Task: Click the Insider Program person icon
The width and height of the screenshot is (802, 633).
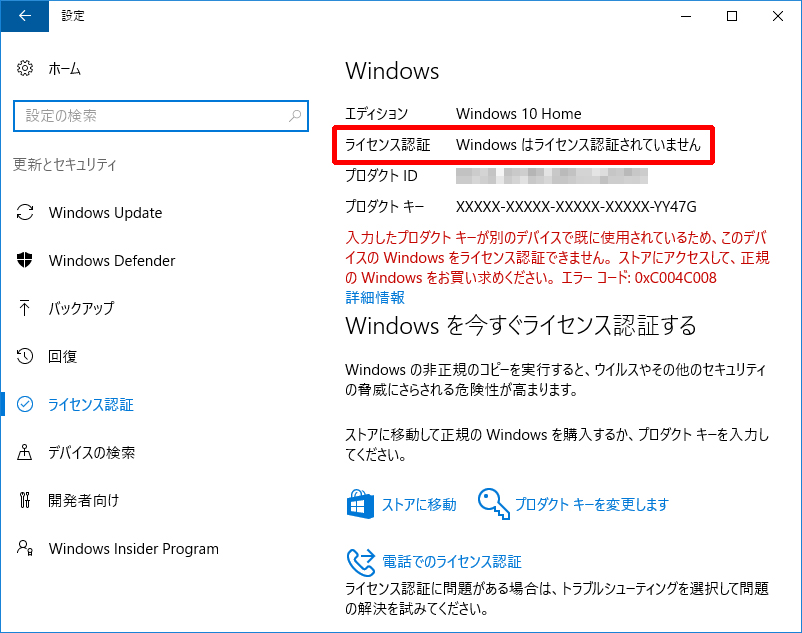Action: [x=25, y=548]
